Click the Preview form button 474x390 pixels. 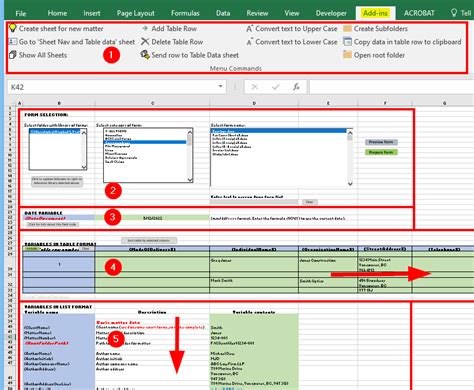pos(381,142)
